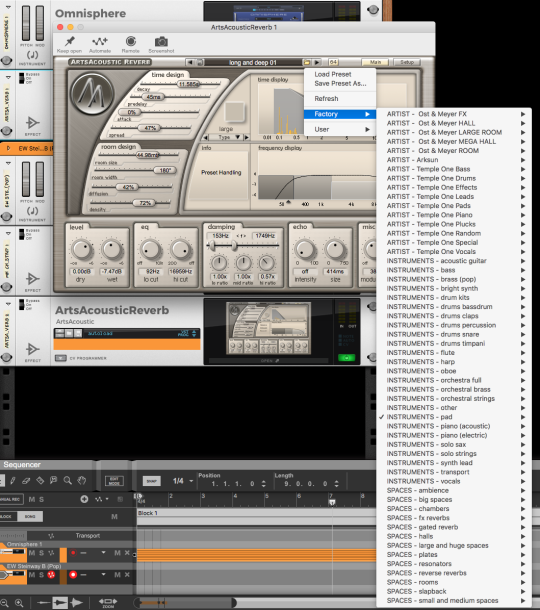540x610 pixels.
Task: Click CV Programmer toggle on ArtsAcousticReverb rack
Action: [61, 358]
